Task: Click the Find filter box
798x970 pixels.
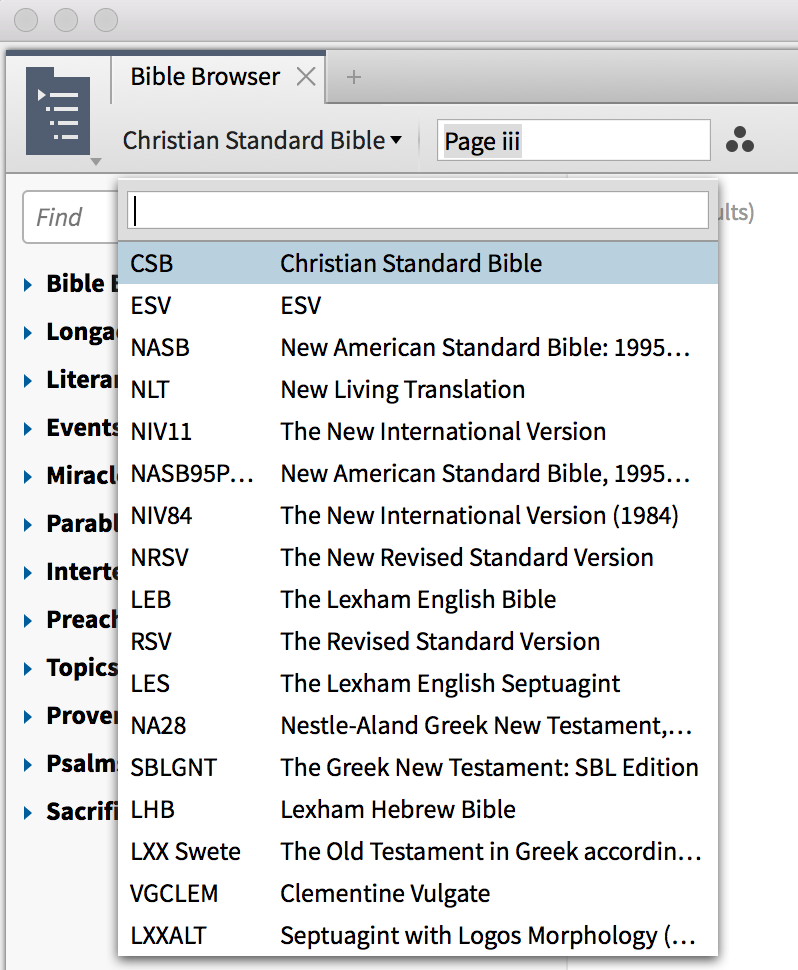Action: 70,218
